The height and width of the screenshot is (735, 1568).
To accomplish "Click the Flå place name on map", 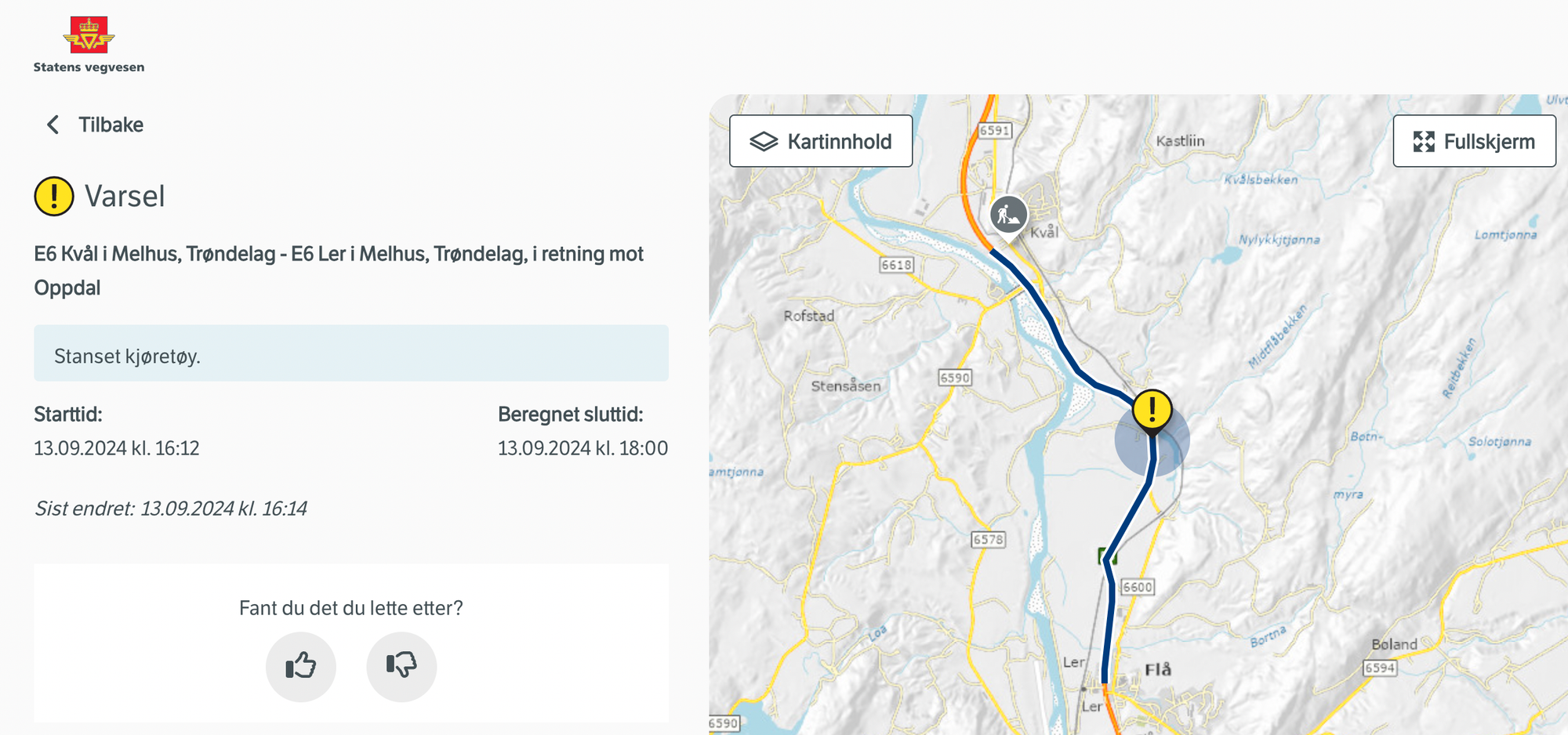I will [x=1158, y=669].
